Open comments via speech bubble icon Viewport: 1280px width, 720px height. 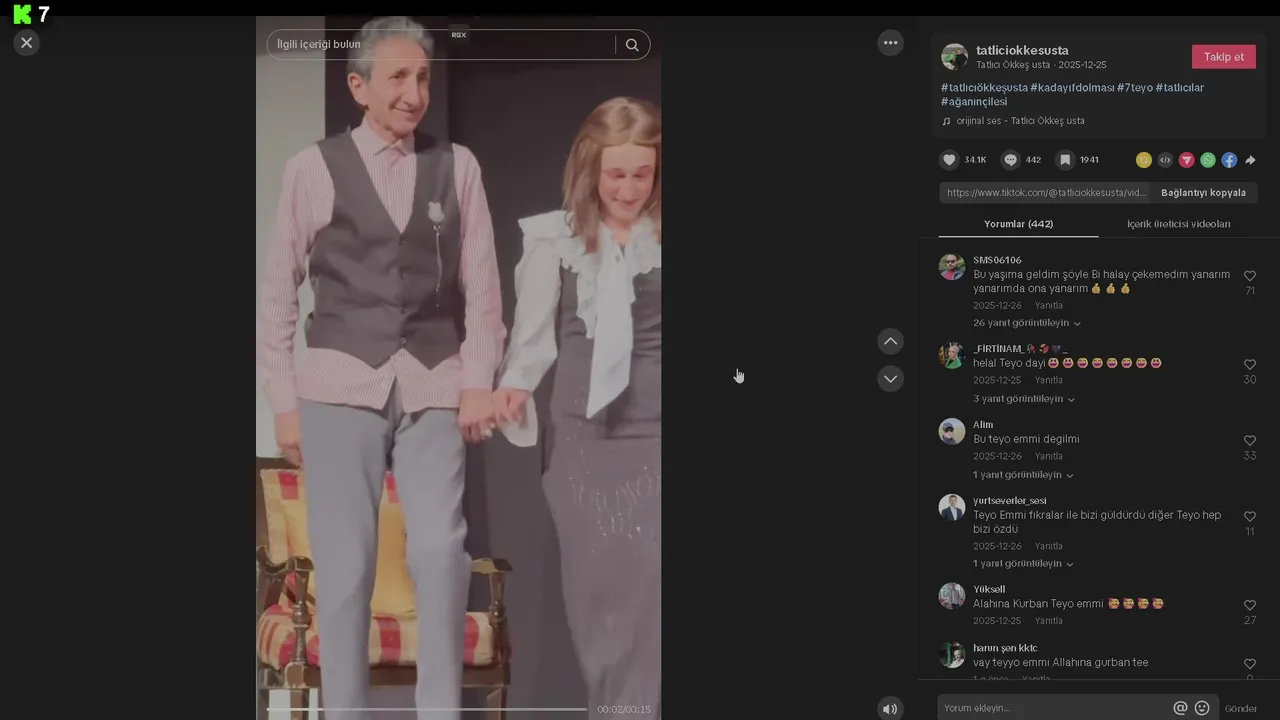pyautogui.click(x=1011, y=160)
